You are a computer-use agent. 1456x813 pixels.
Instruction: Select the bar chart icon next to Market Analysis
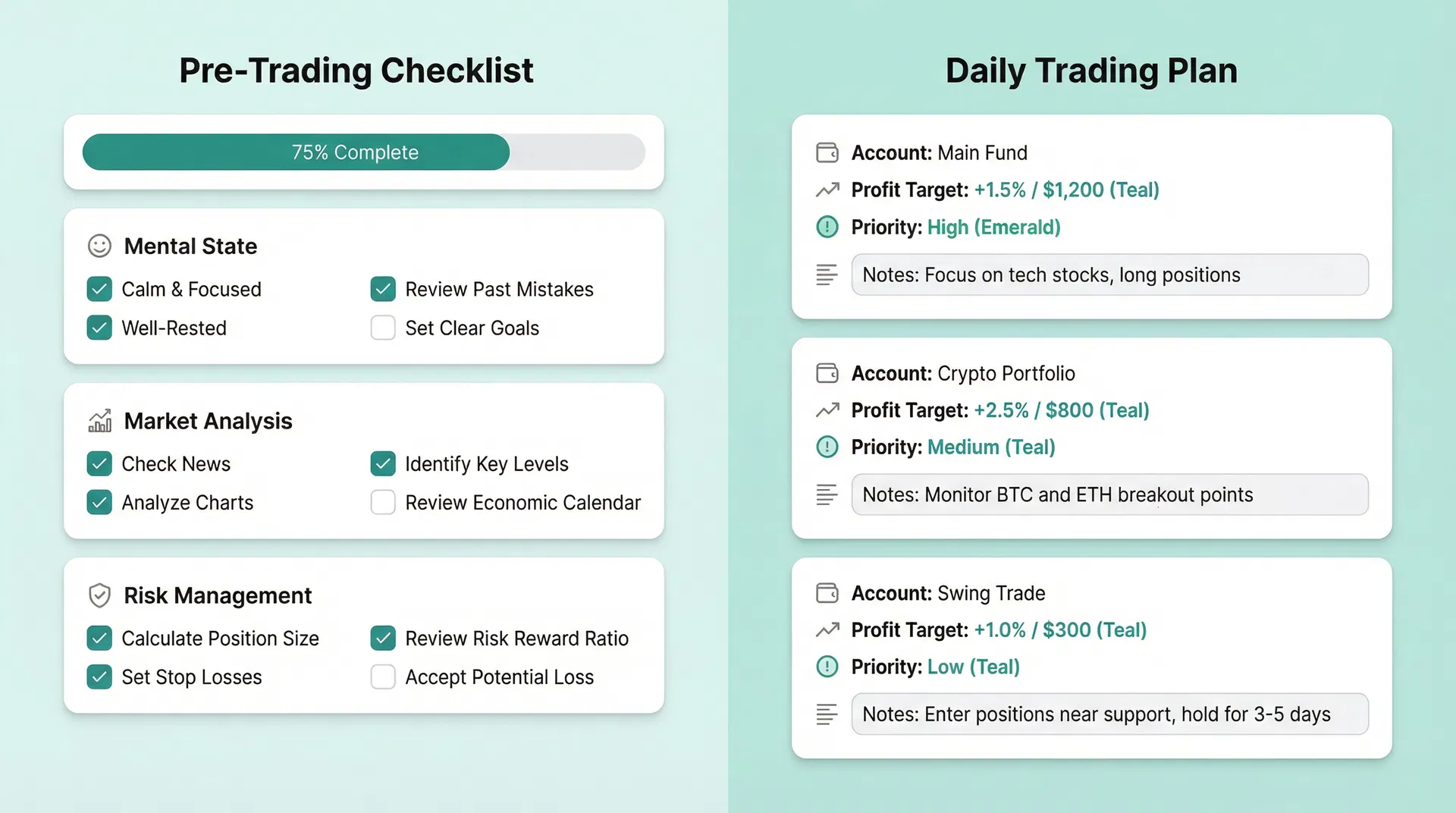(99, 420)
